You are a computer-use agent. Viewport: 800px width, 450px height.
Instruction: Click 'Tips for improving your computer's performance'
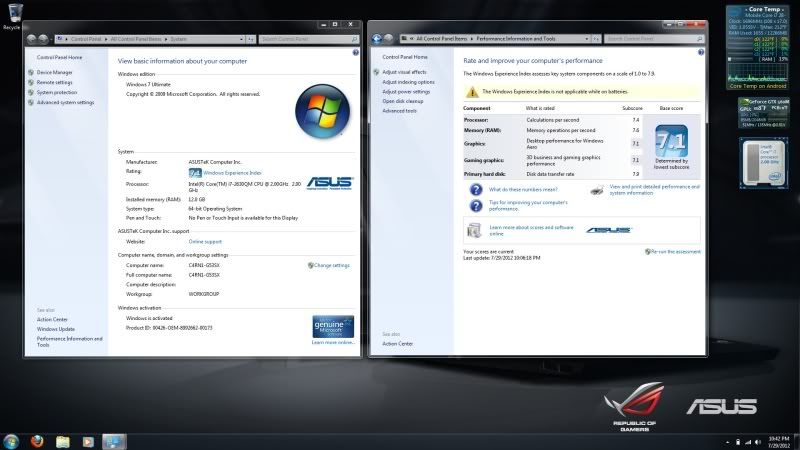click(x=528, y=206)
